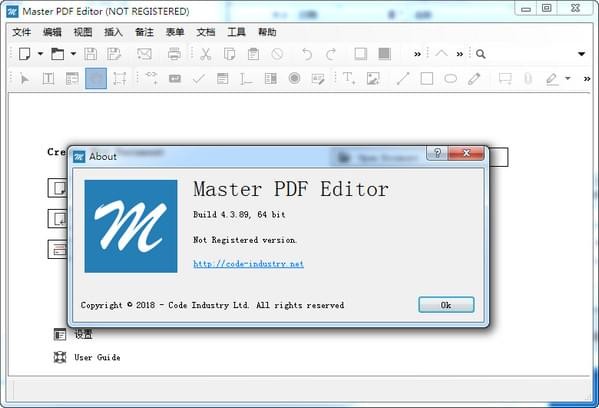Select the Rectangle drawing tool
The height and width of the screenshot is (408, 599).
point(426,79)
